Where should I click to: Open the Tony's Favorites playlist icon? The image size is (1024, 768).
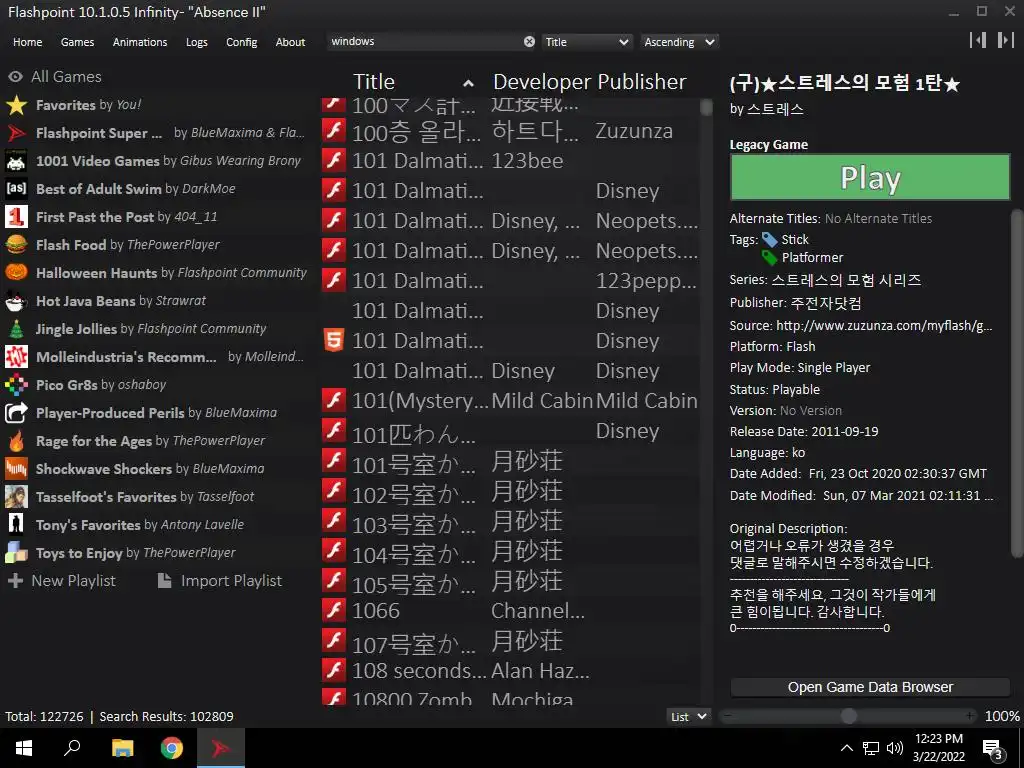16,524
